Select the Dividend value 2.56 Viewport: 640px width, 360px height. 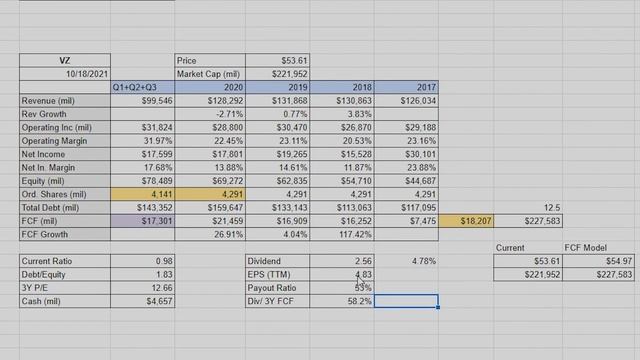(x=342, y=261)
